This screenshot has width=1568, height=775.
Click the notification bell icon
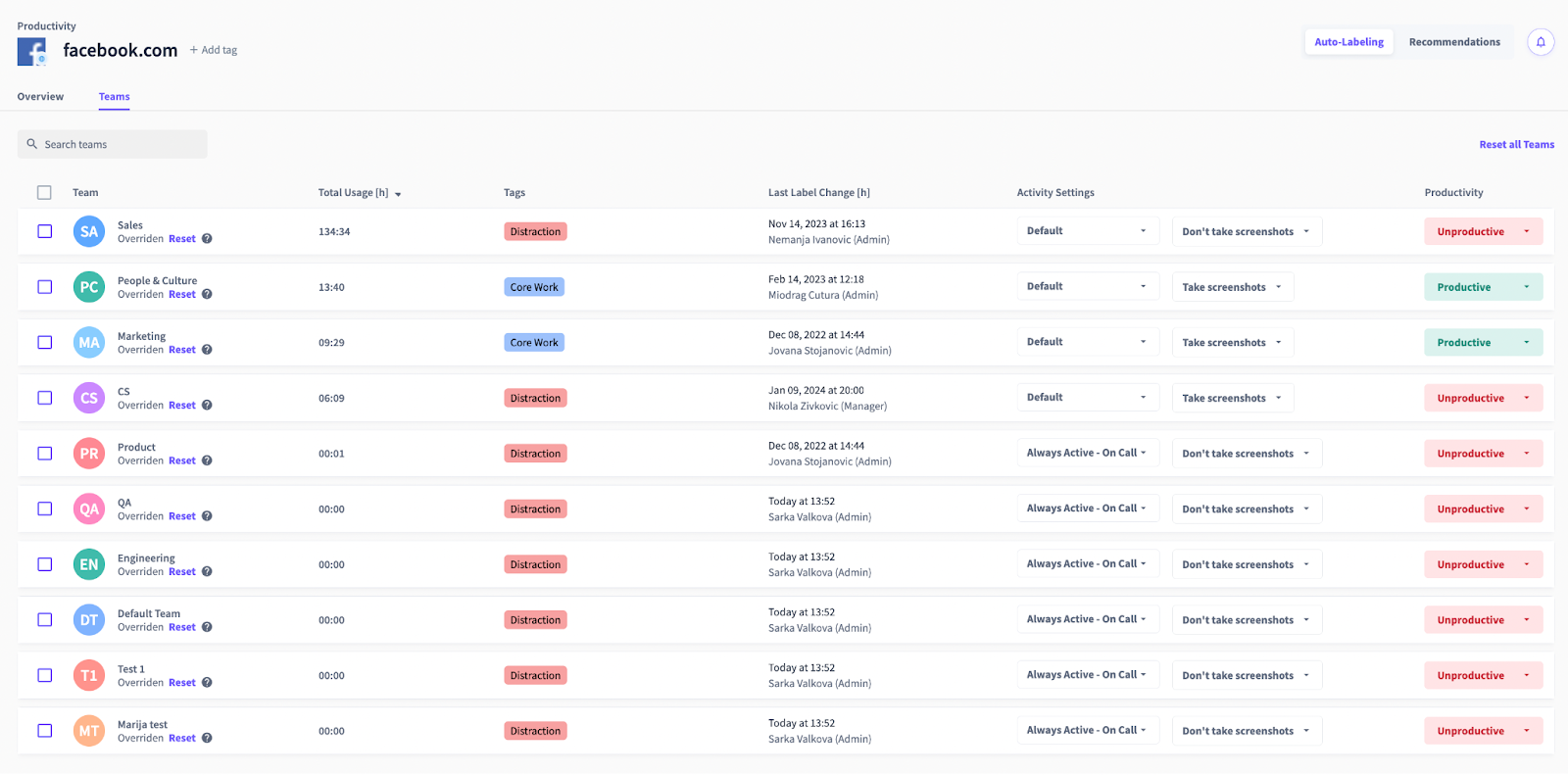pos(1540,42)
